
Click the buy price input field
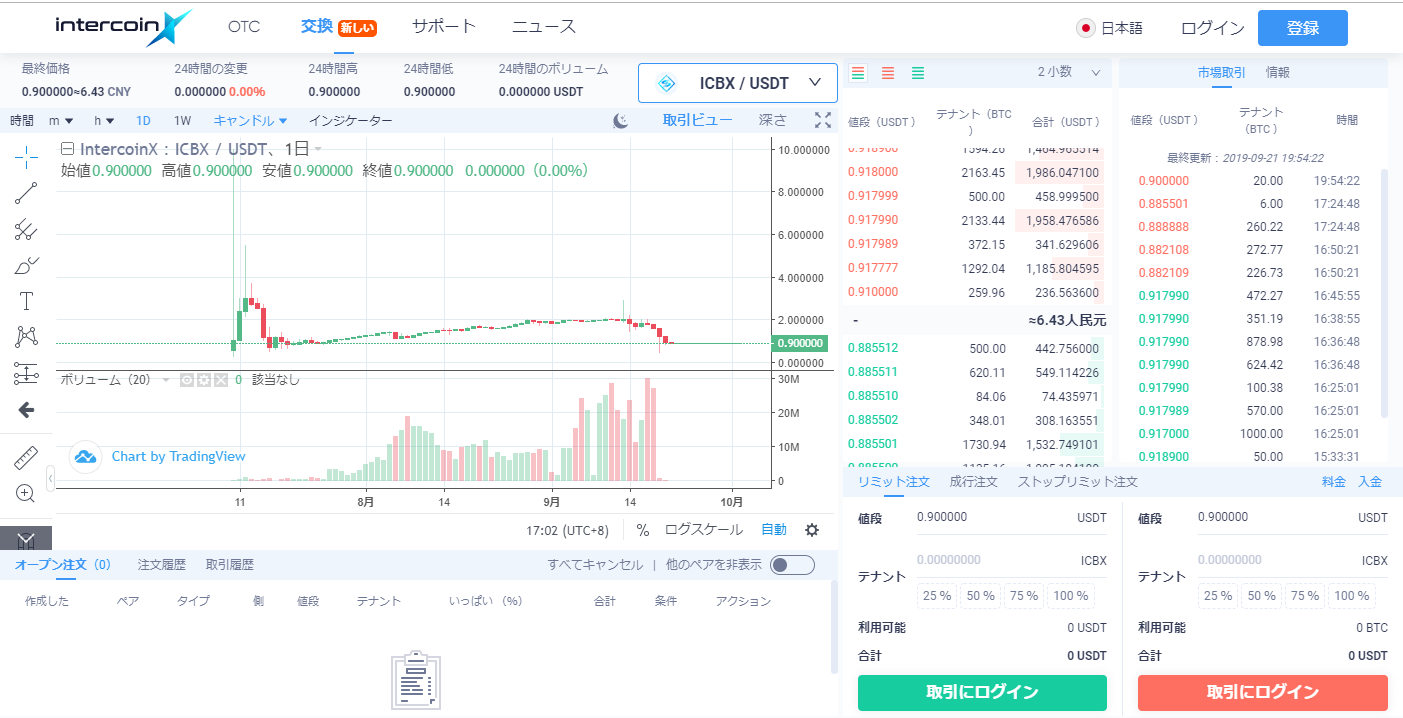click(x=1010, y=518)
